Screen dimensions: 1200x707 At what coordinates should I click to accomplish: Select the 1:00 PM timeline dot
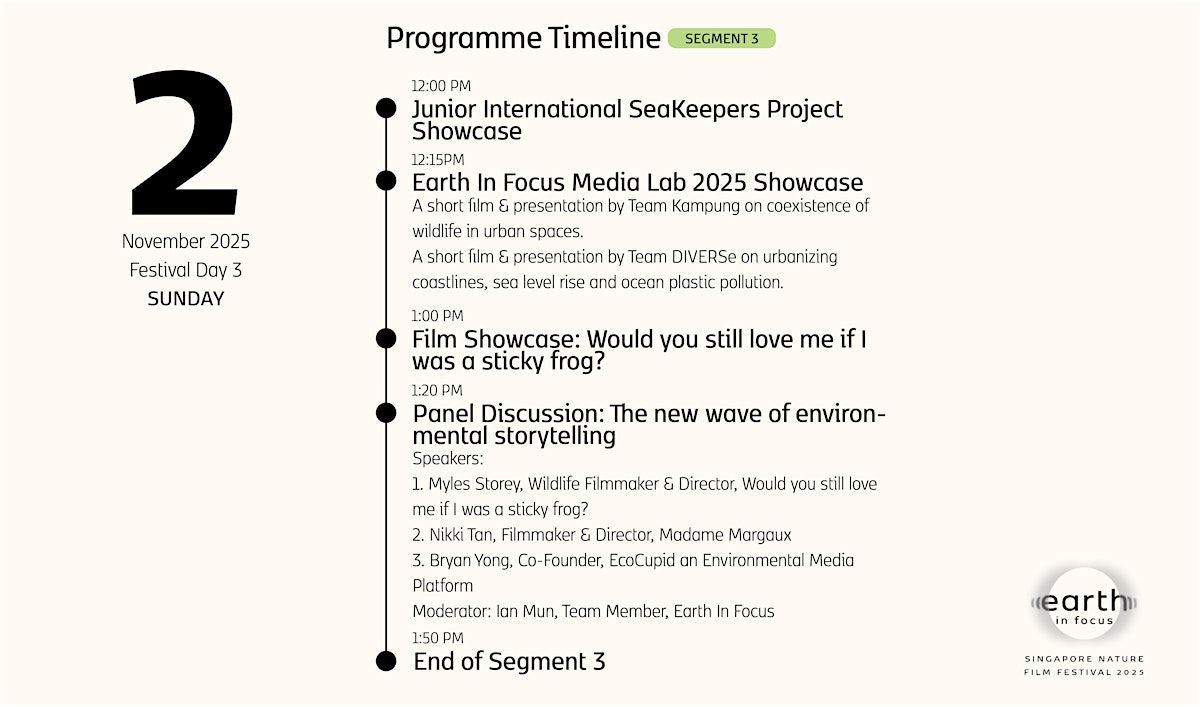[x=386, y=338]
